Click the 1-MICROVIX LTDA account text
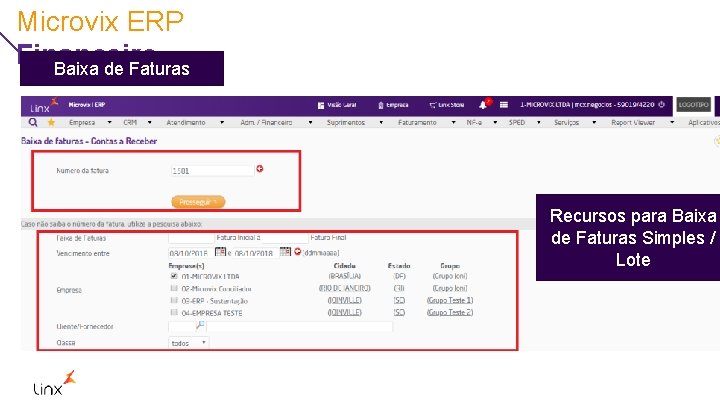Image resolution: width=720 pixels, height=405 pixels. pos(587,105)
